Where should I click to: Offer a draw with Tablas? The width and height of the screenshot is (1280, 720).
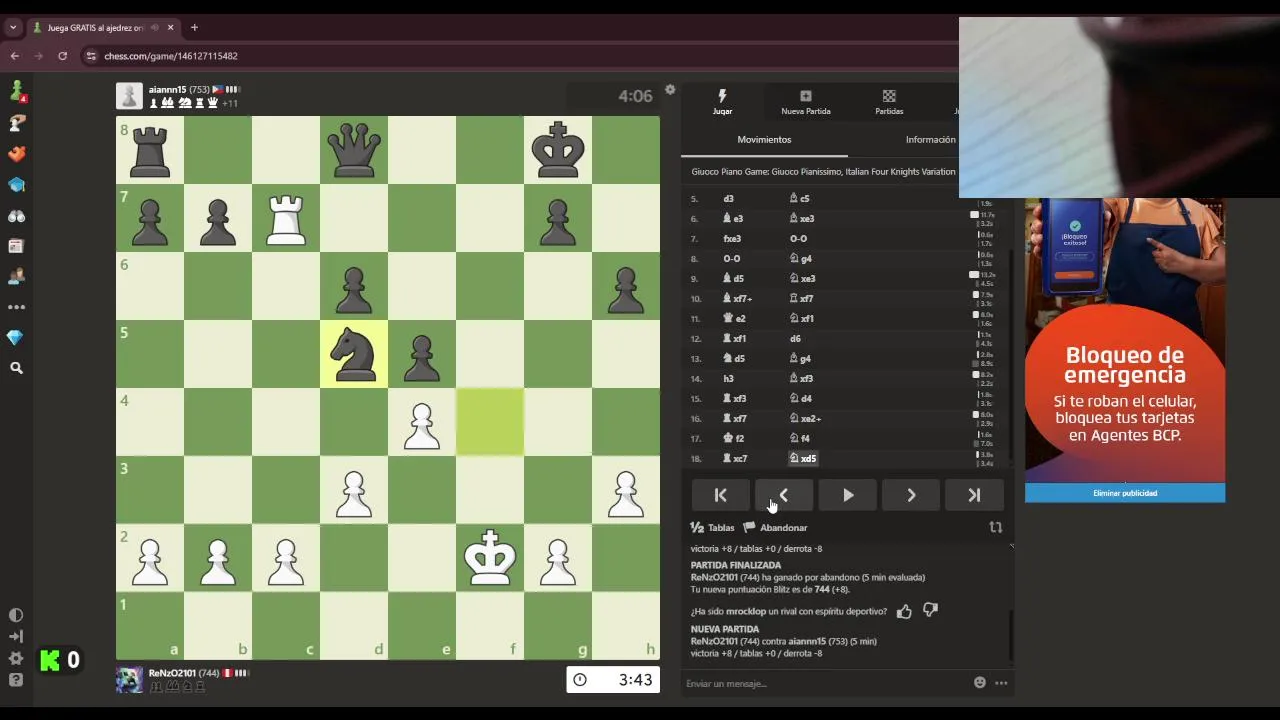(713, 528)
